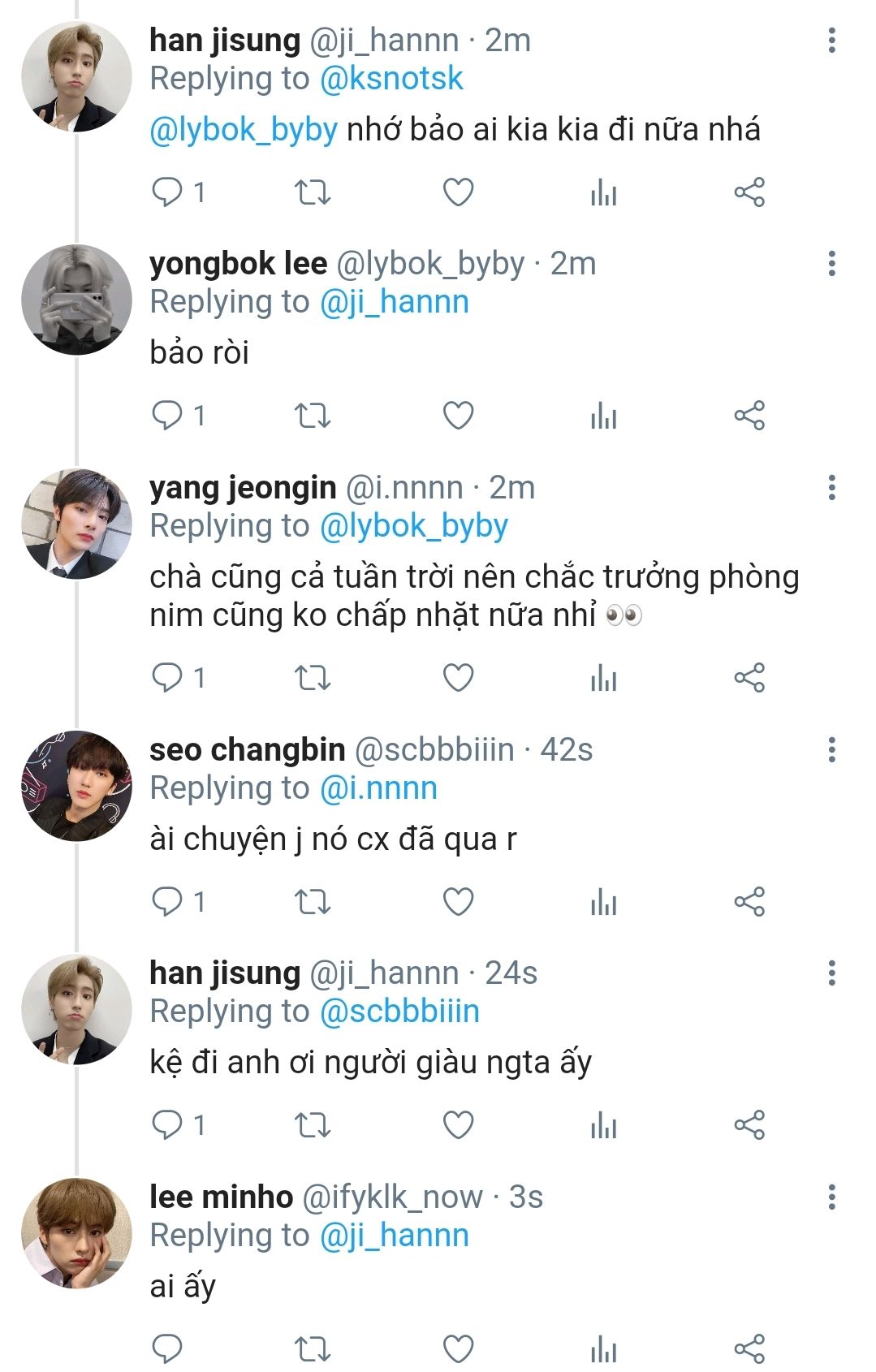876x1372 pixels.
Task: Like yongbok lee's "bảo ròi" reply
Action: [x=458, y=416]
